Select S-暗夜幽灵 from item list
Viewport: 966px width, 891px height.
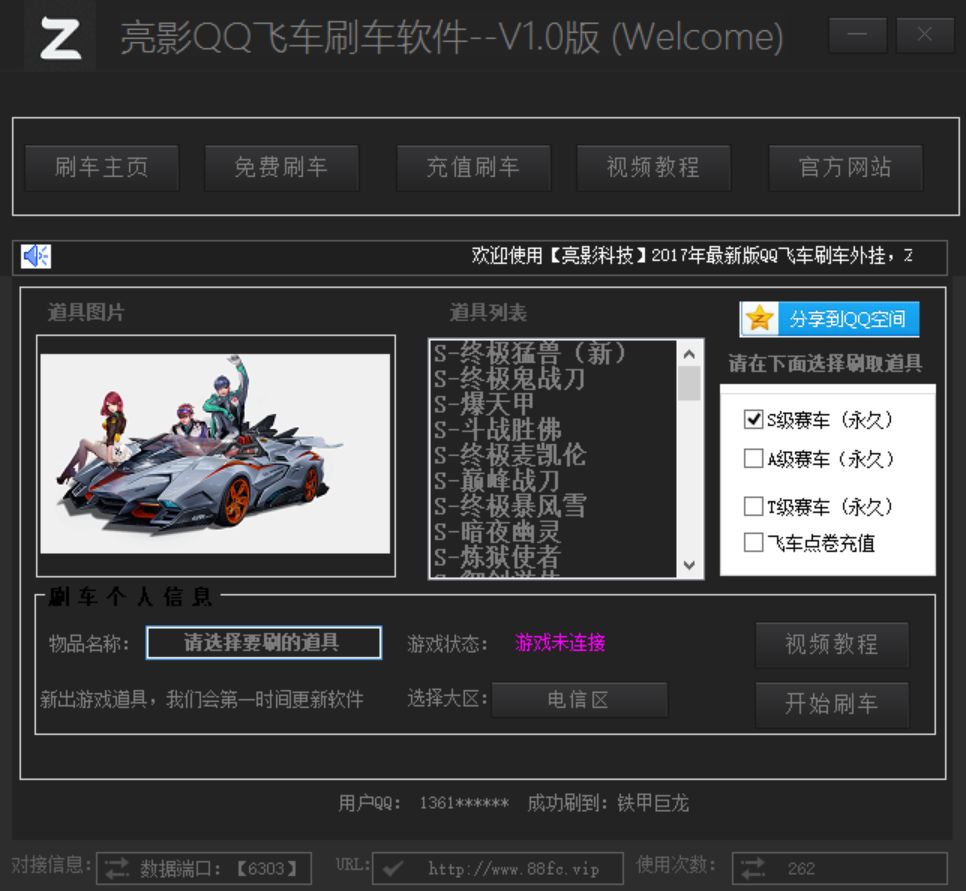553,531
